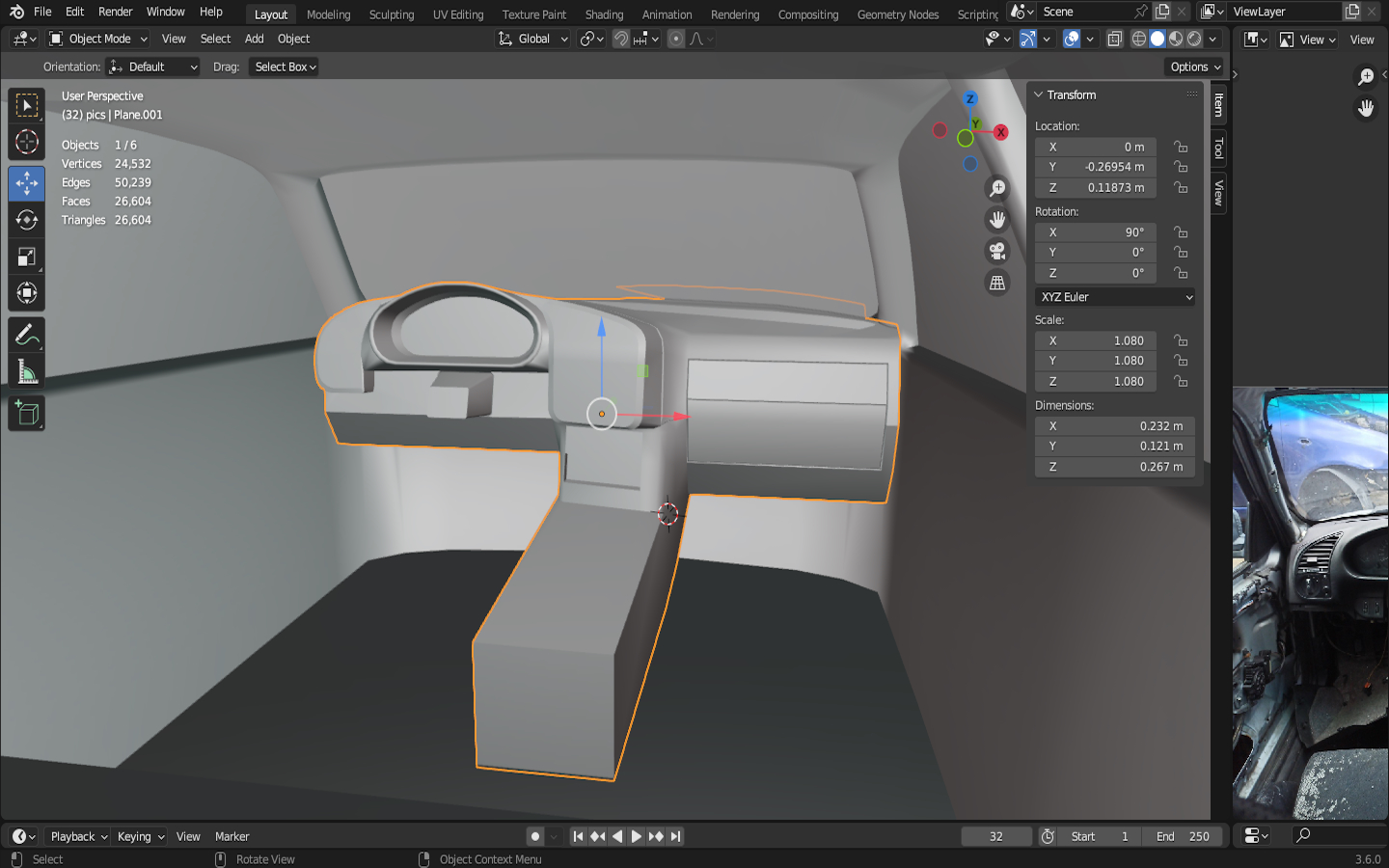Screen dimensions: 1389x868
Task: Open the File menu
Action: [x=42, y=12]
